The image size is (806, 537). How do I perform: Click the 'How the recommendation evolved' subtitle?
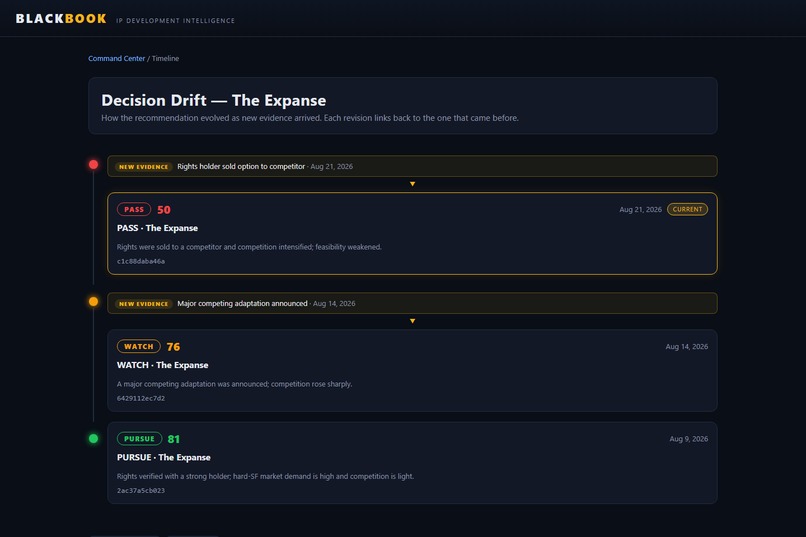coord(310,118)
